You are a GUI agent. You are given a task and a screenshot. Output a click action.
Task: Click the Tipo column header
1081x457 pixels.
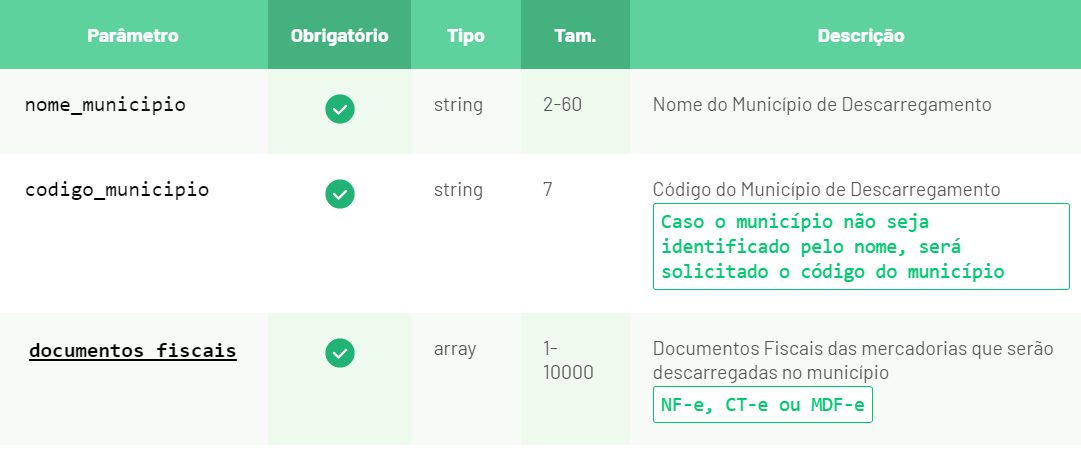coord(466,36)
